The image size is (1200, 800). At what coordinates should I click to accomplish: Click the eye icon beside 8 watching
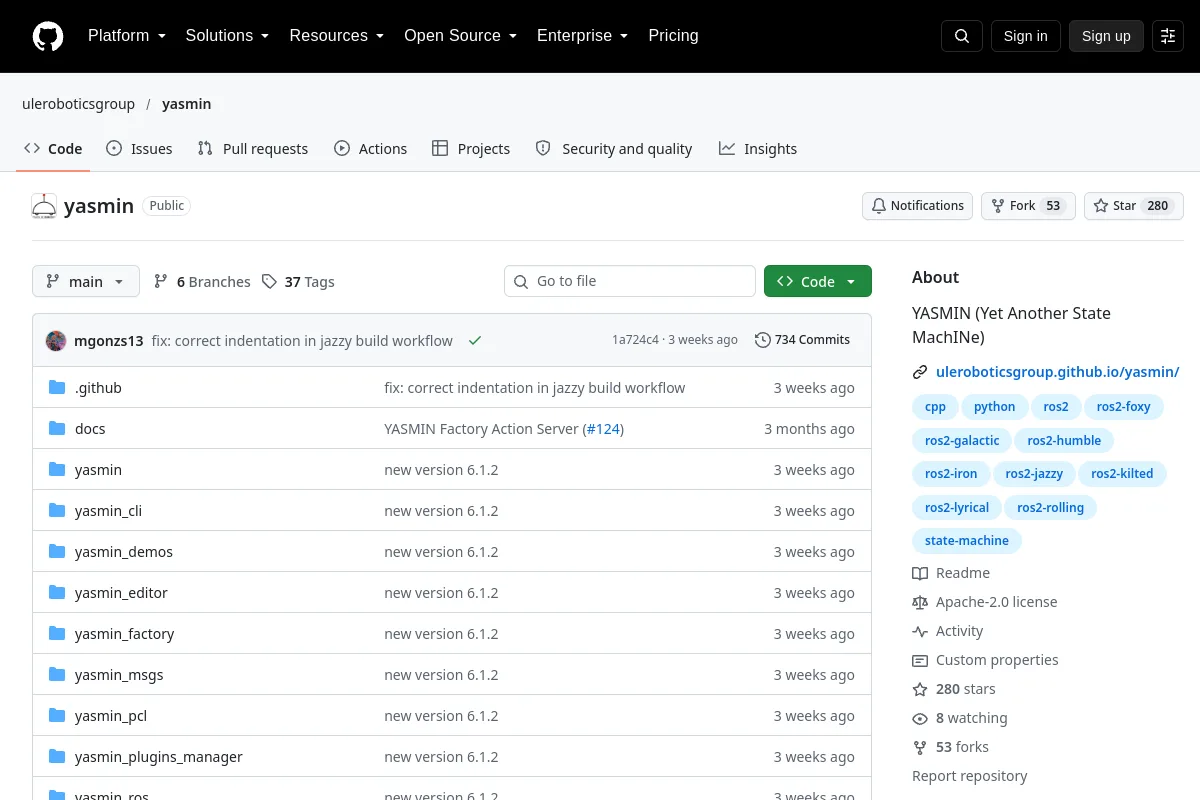920,718
